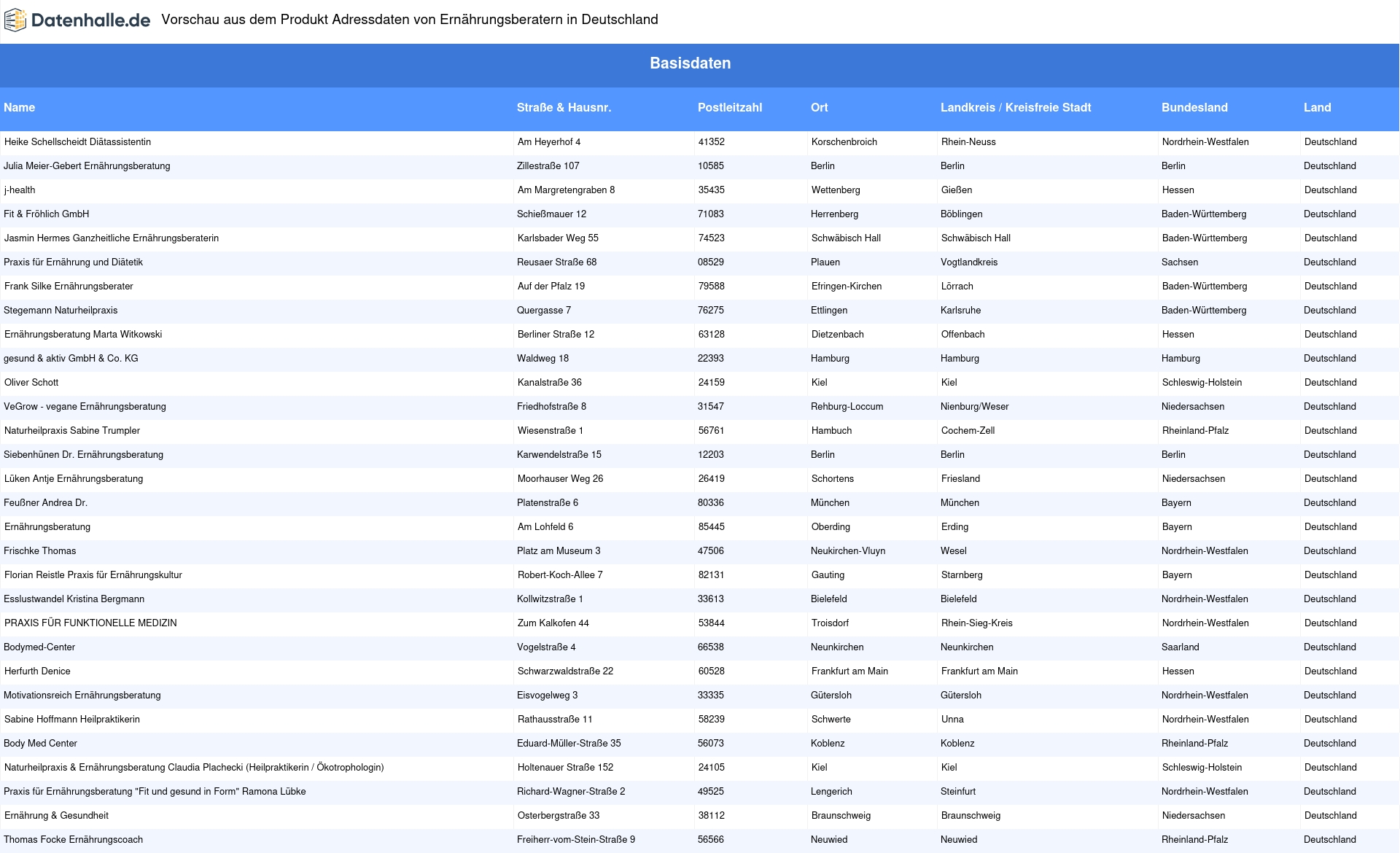Select the Oliver Schott name cell
The image size is (1400, 853).
pos(31,383)
